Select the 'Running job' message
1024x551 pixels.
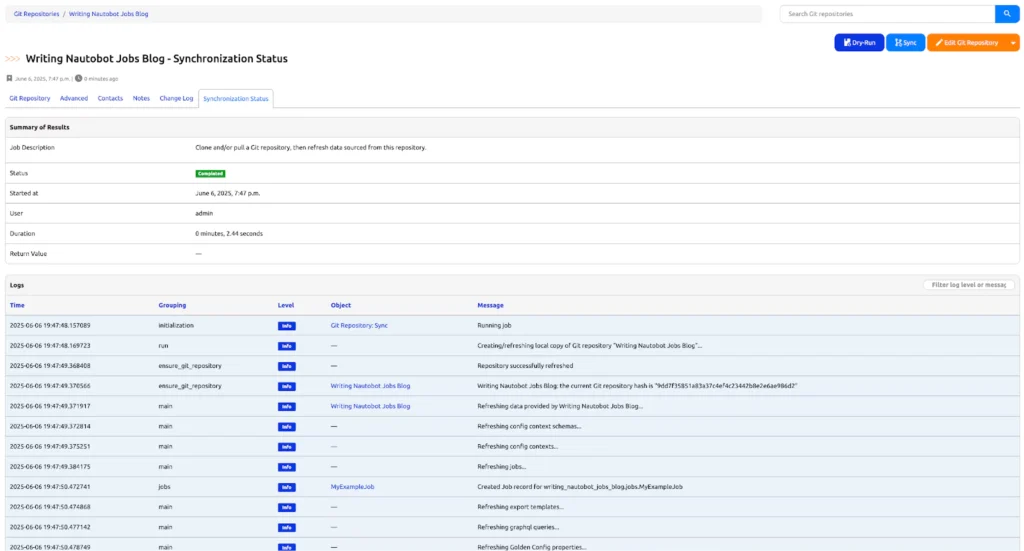tap(494, 325)
